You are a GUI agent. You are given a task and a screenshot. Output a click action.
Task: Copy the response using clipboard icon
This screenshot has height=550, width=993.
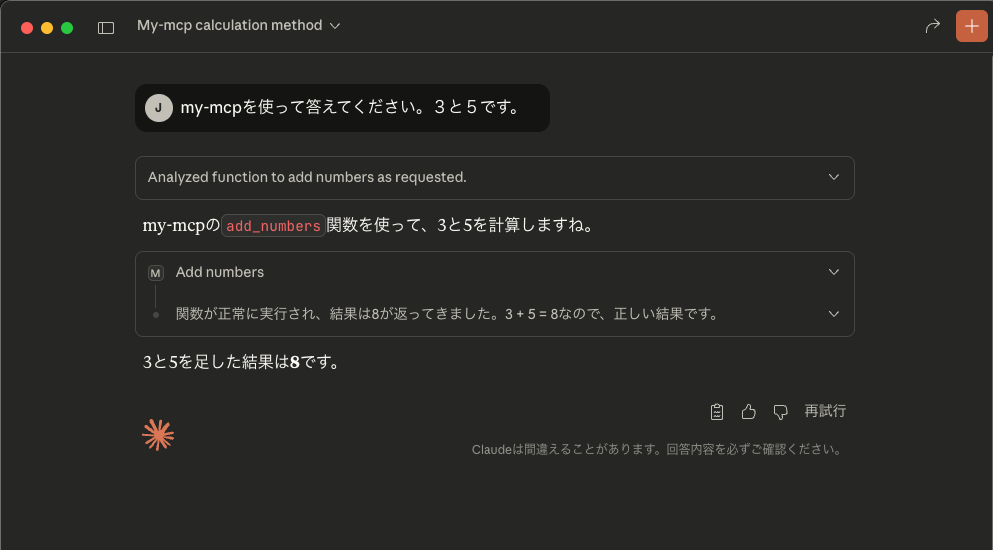click(717, 411)
